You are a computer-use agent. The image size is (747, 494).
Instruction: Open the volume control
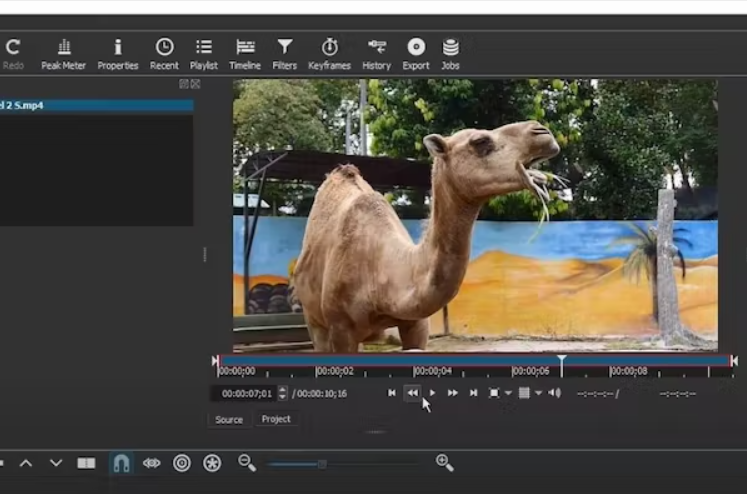555,393
